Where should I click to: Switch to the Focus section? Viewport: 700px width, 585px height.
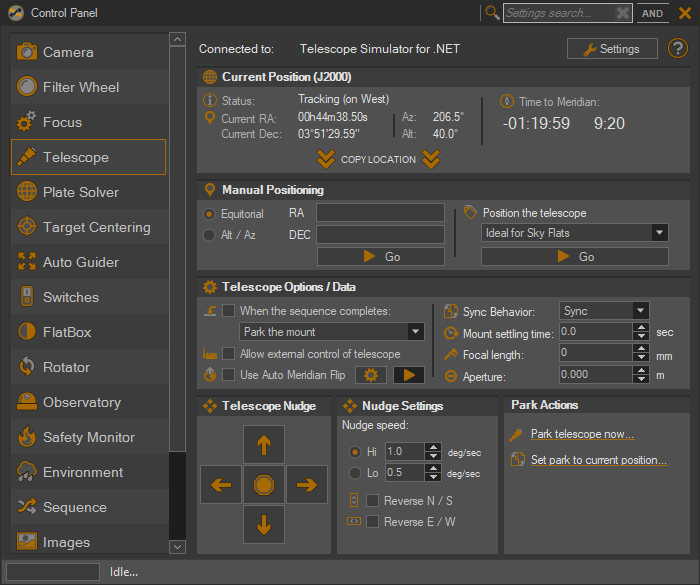89,122
